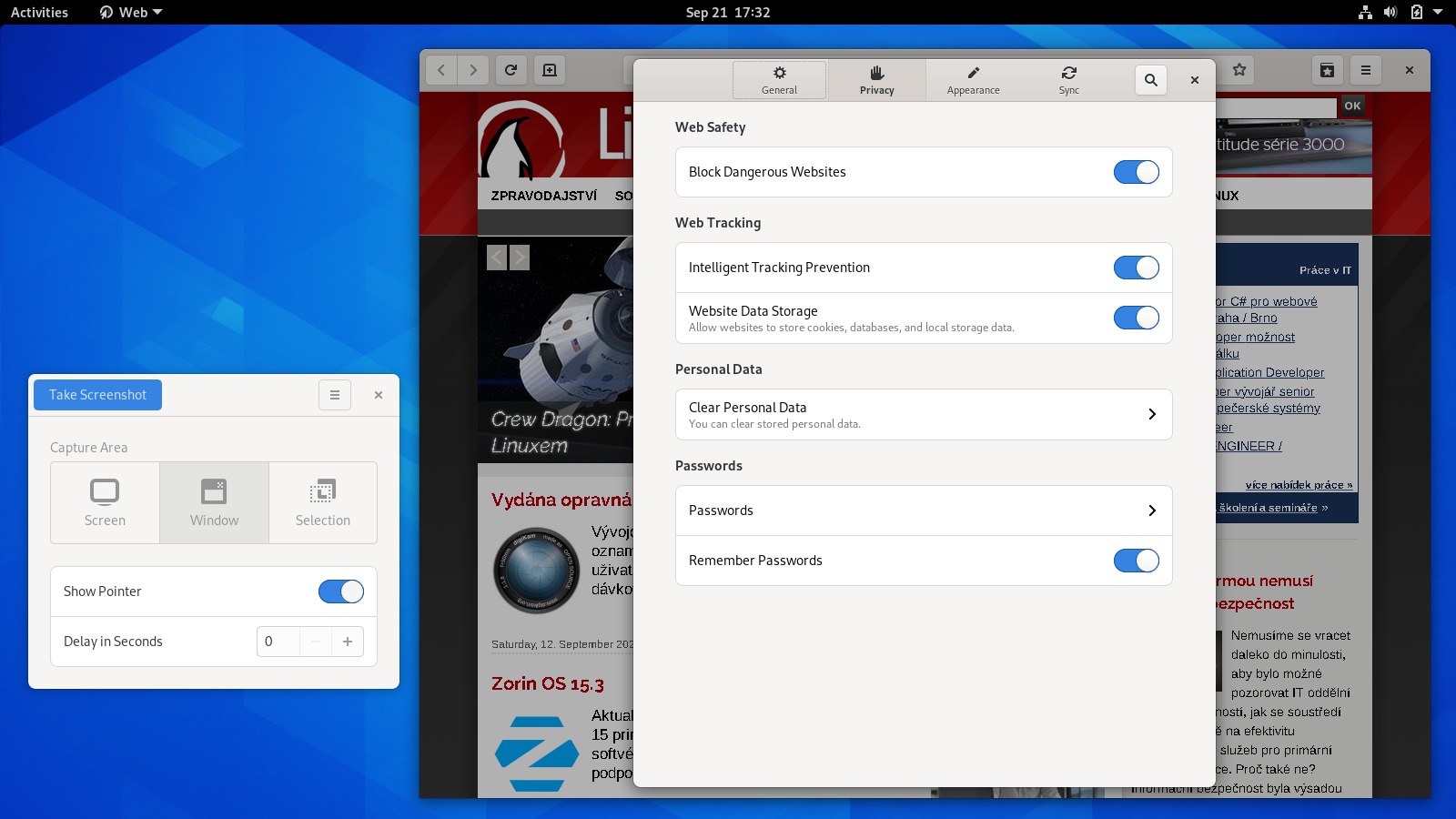Toggle Intelligent Tracking Prevention
Viewport: 1456px width, 819px height.
[1136, 268]
